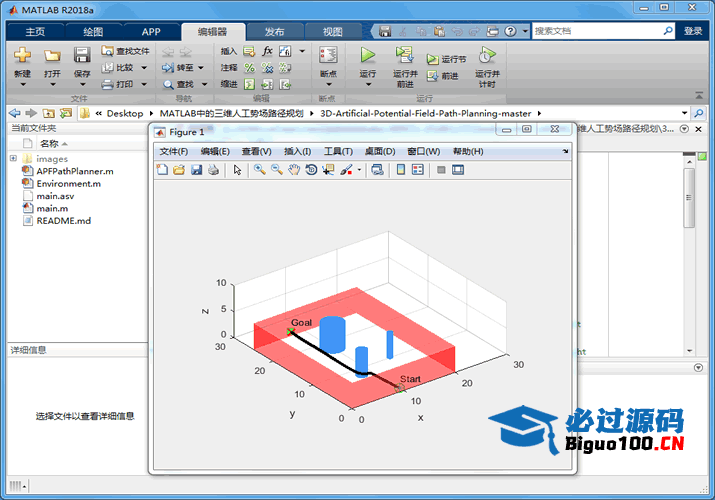Screen dimensions: 715x500
Task: Open the Figure Insert (插入) menu
Action: coord(297,151)
